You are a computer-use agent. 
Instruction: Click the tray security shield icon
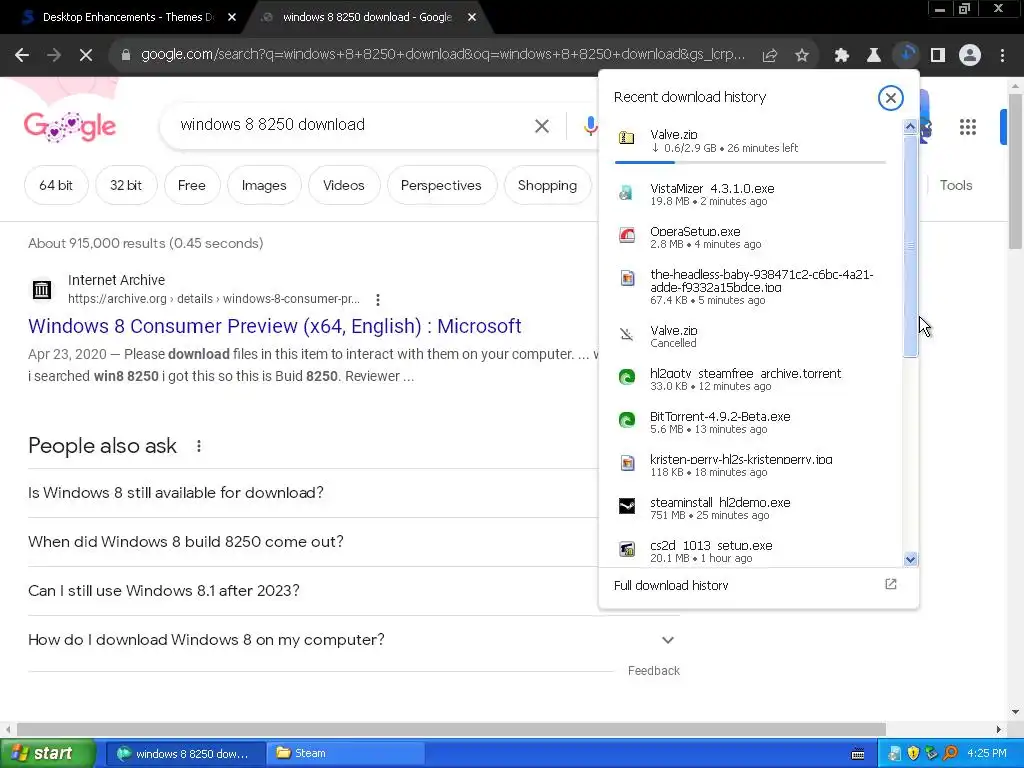(913, 754)
